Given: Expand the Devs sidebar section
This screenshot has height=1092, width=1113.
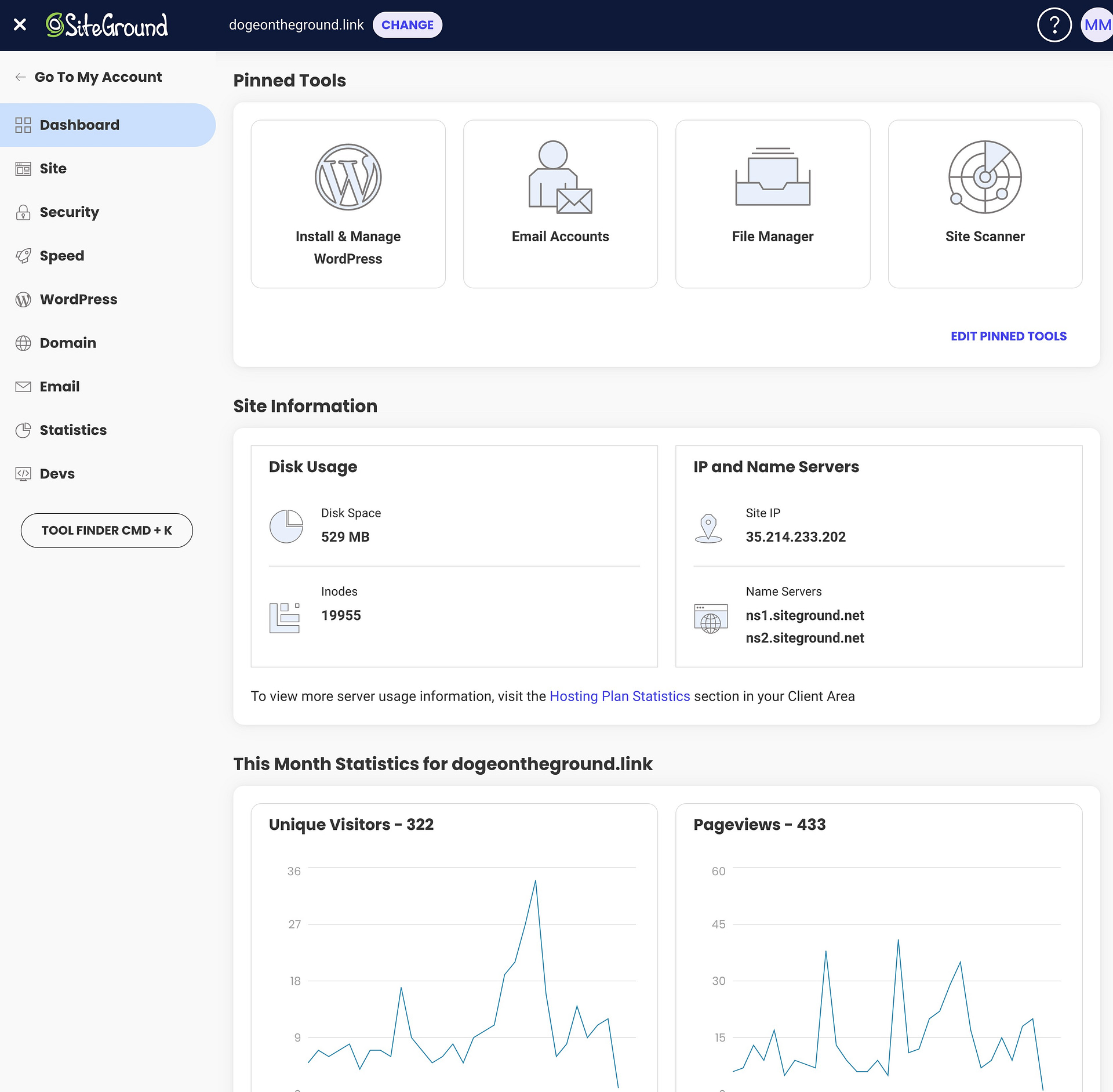Looking at the screenshot, I should 57,474.
